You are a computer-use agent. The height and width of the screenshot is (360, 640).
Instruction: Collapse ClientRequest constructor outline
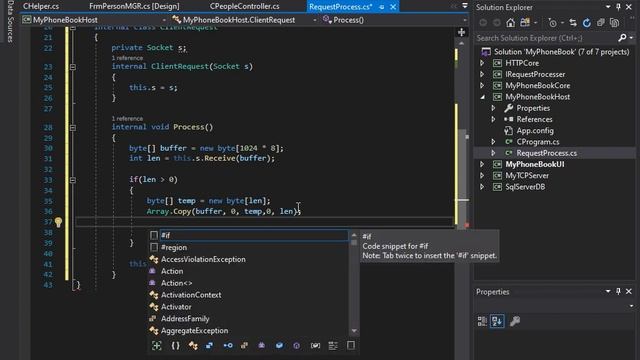pos(73,67)
